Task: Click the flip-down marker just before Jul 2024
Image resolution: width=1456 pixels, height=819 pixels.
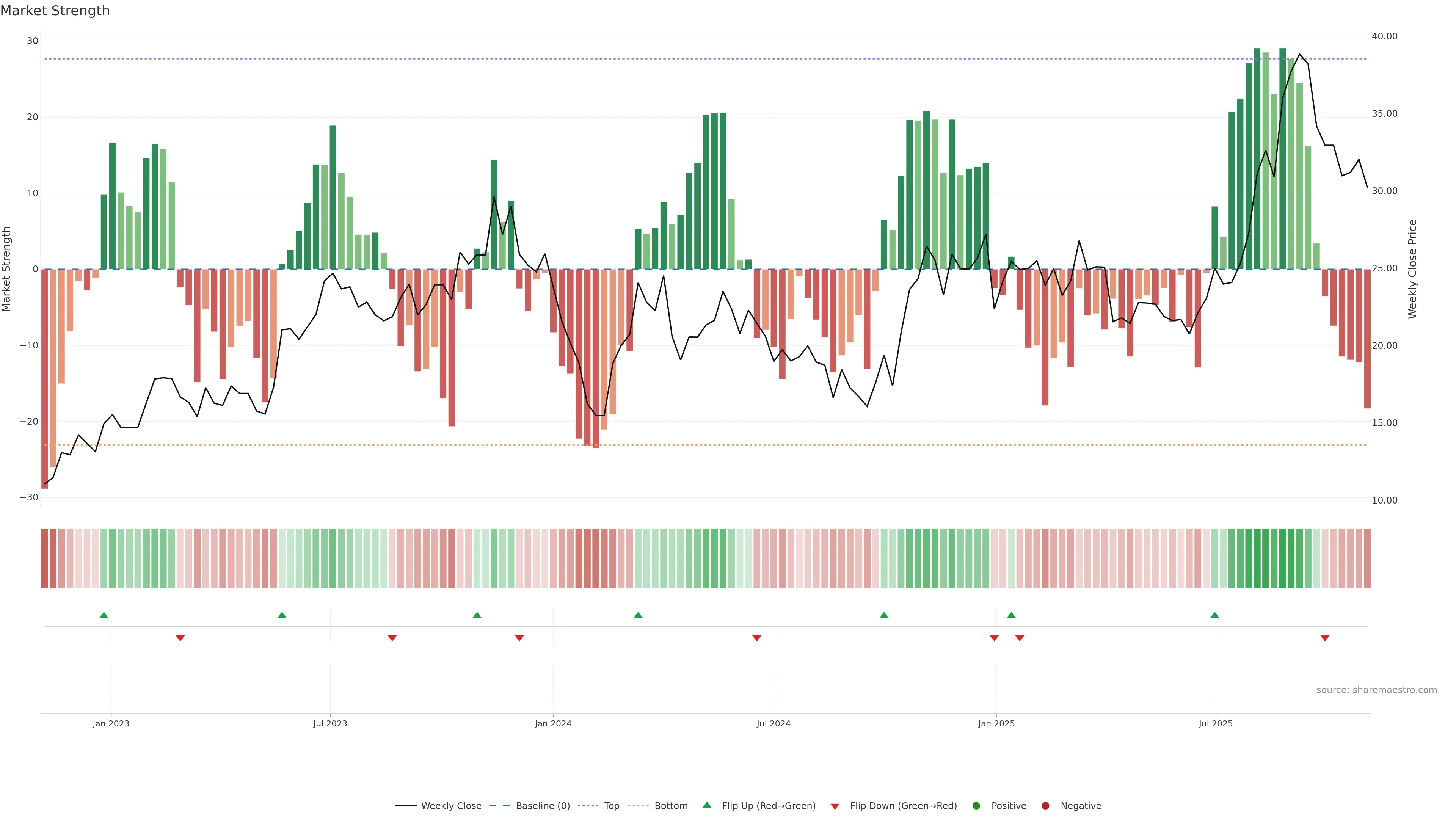Action: (x=757, y=638)
